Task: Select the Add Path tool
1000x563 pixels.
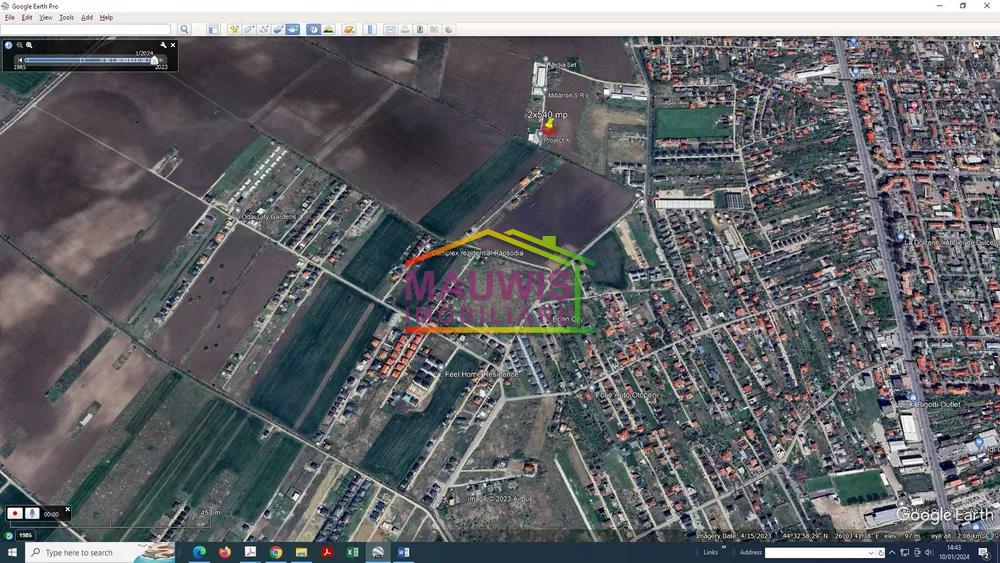Action: pyautogui.click(x=264, y=29)
